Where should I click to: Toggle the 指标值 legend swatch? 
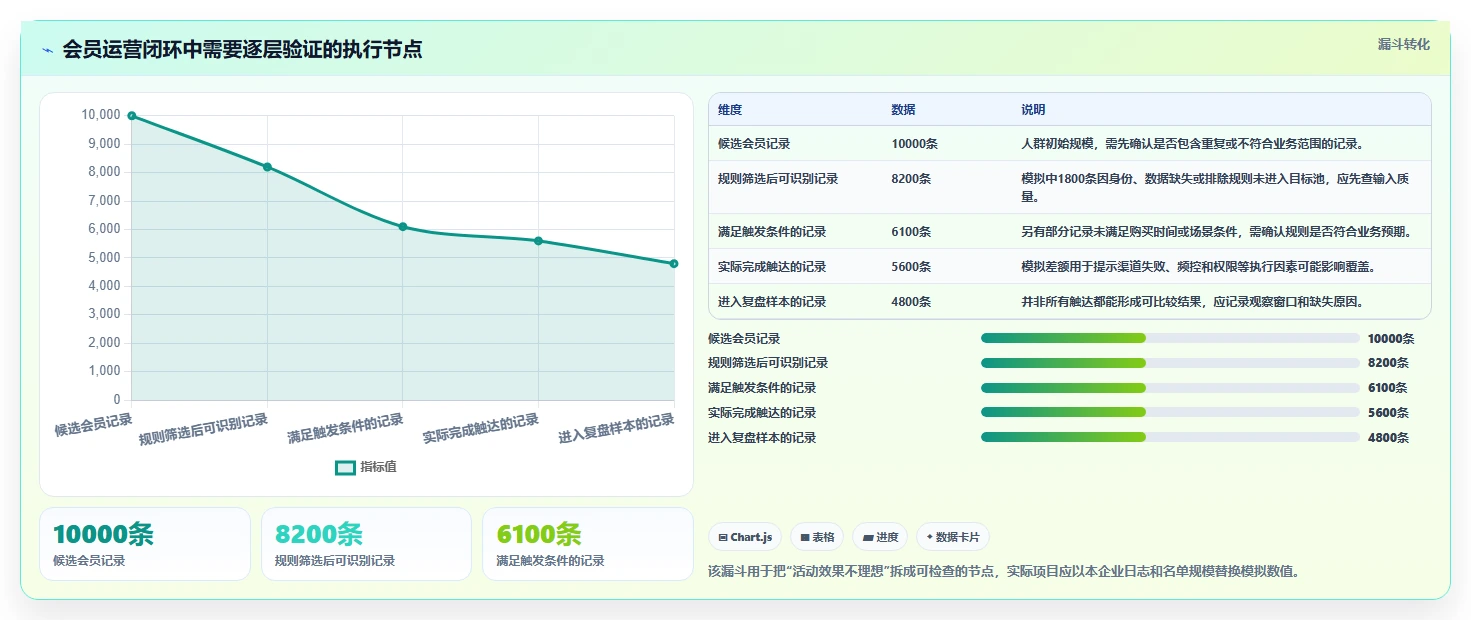[x=345, y=467]
